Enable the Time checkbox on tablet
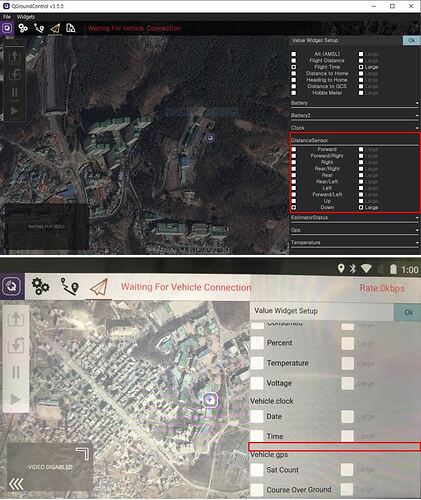Image resolution: width=421 pixels, height=500 pixels. (x=257, y=436)
